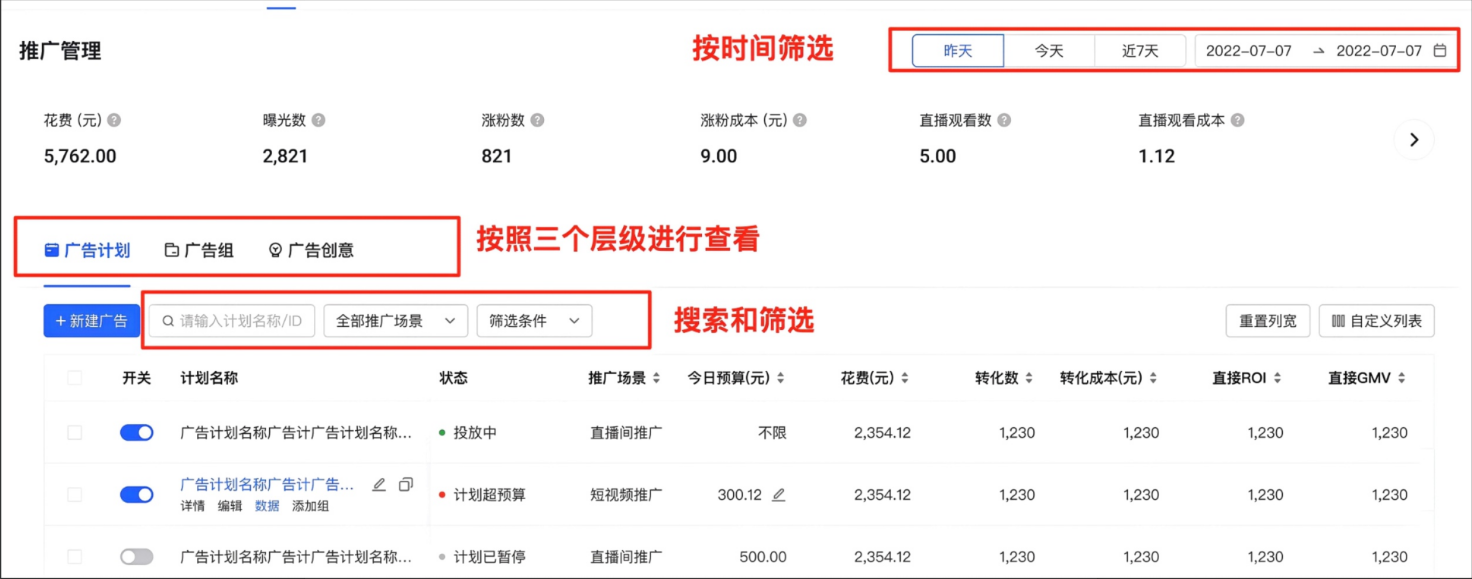Screen dimensions: 1472x579
Task: Click the right arrow to show more metrics
Action: [1413, 140]
